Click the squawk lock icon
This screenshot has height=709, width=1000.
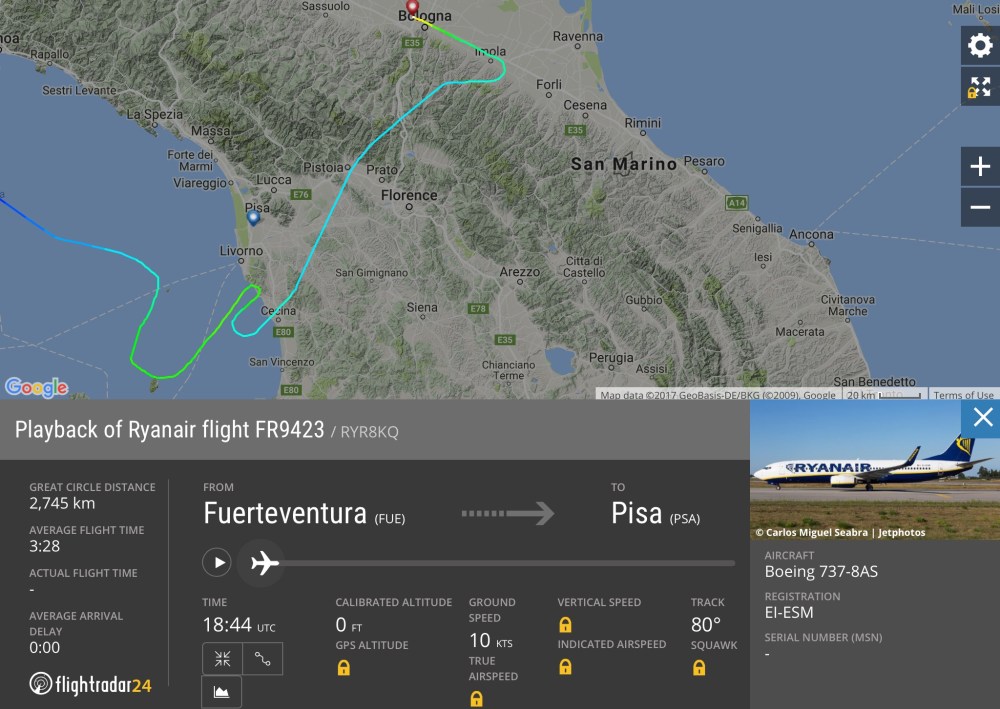[699, 667]
